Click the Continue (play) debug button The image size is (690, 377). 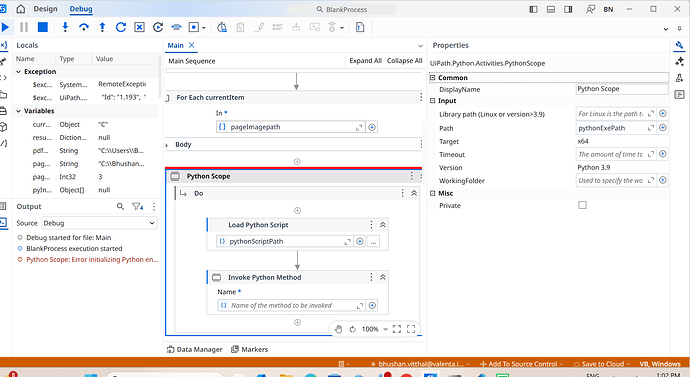tap(5, 27)
